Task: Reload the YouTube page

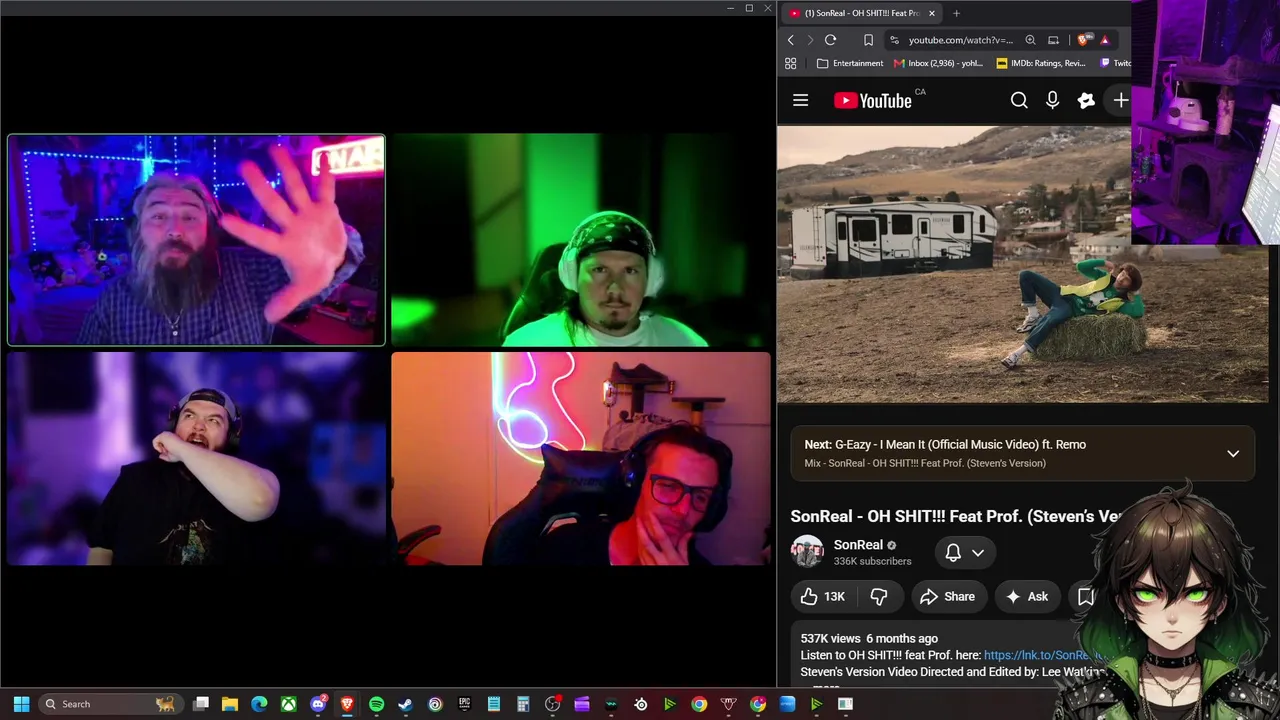Action: click(830, 40)
